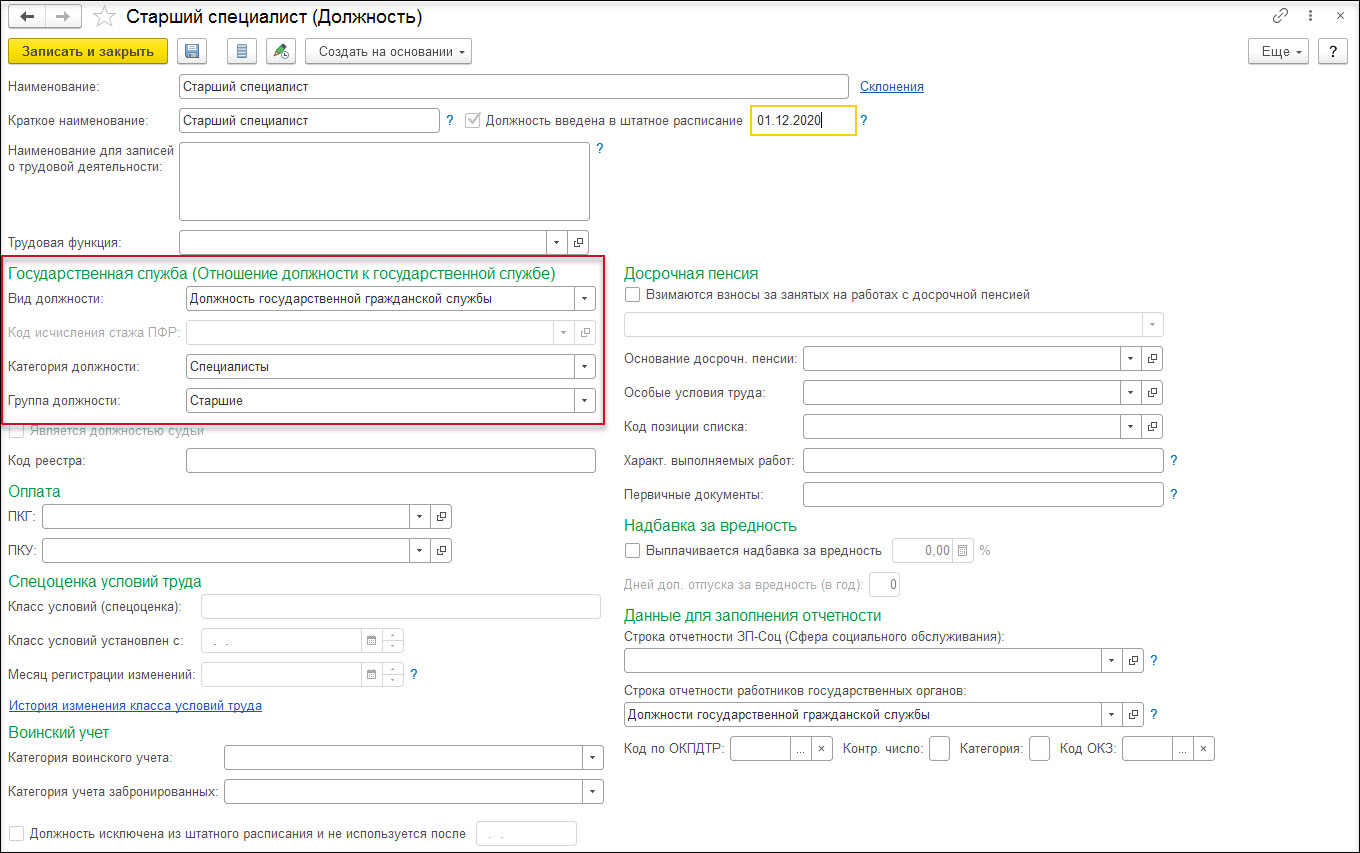Open the Трудовая функция item card icon
The image size is (1360, 853).
click(579, 242)
